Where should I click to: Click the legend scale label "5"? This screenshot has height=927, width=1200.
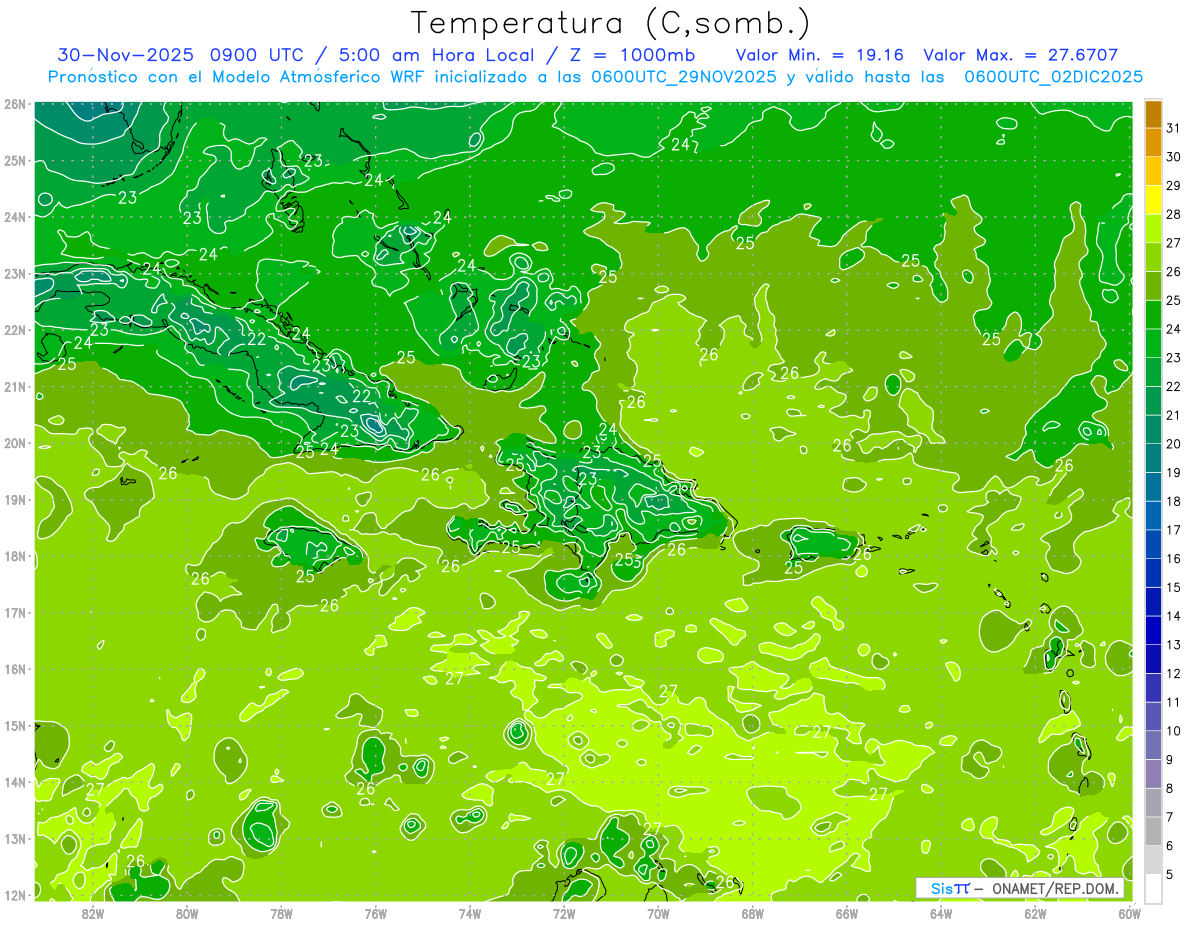click(1170, 875)
